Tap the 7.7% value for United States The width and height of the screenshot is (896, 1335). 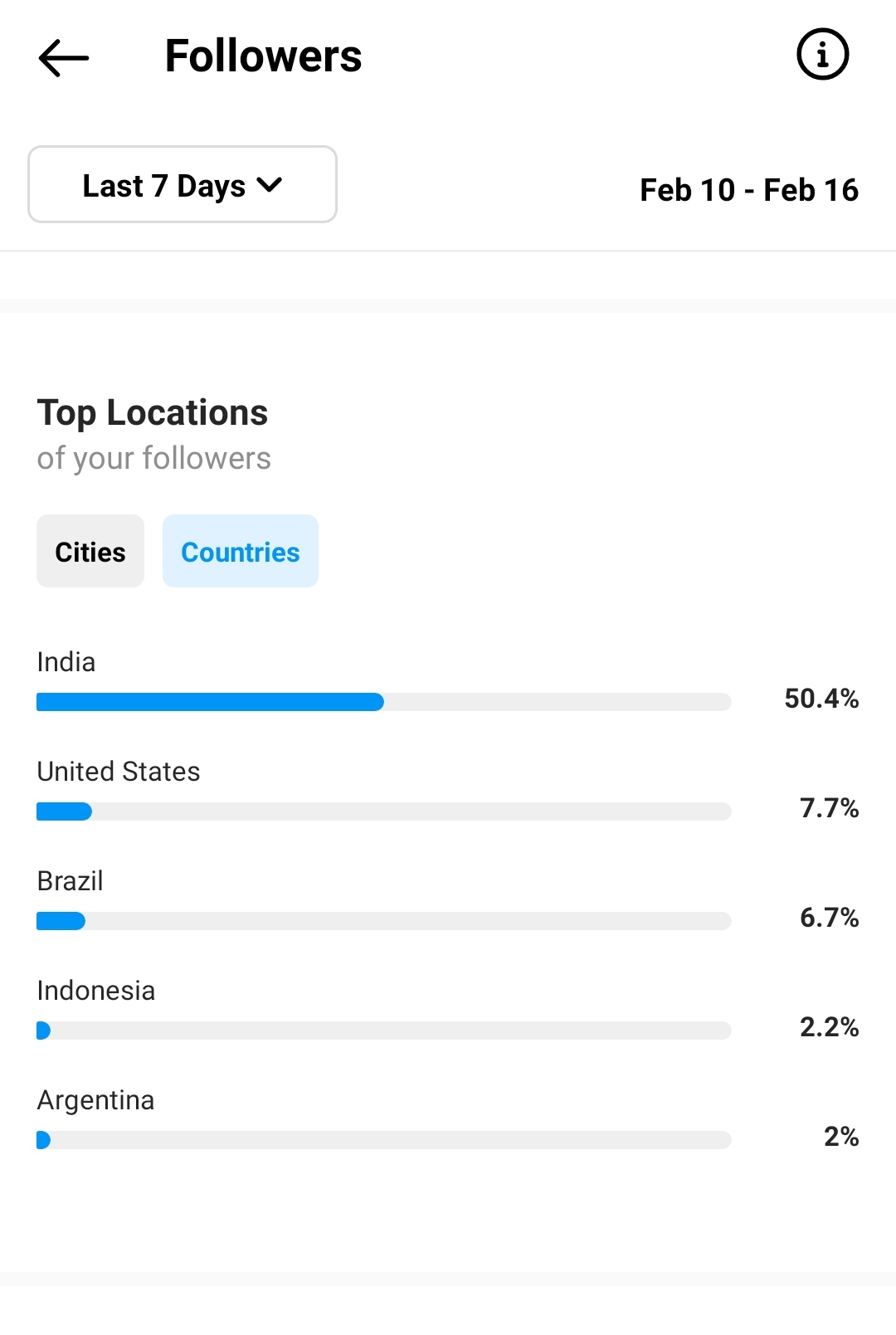[x=829, y=808]
